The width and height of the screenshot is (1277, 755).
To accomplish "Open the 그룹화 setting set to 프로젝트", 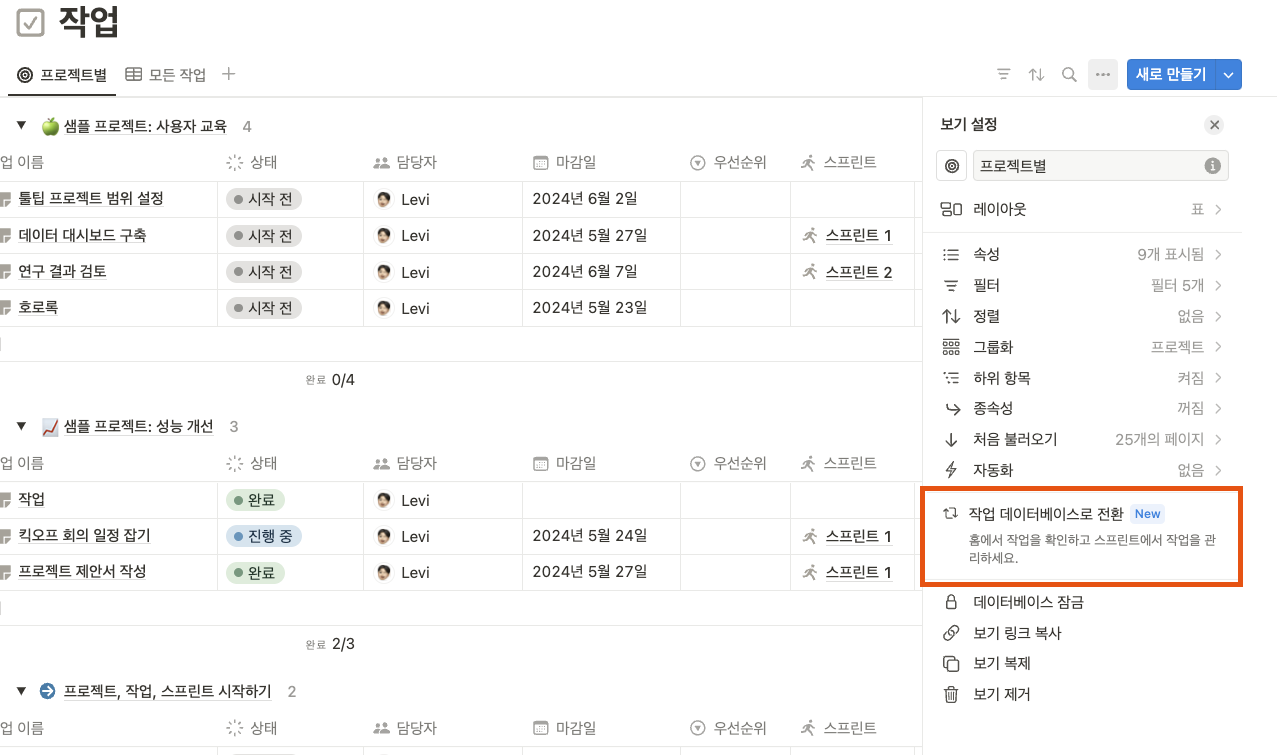I will [1082, 348].
